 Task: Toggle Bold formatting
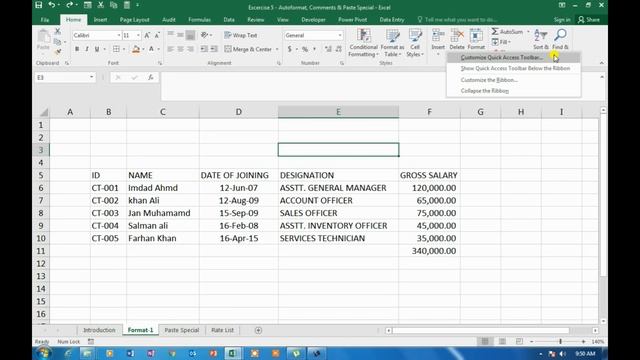pos(77,49)
